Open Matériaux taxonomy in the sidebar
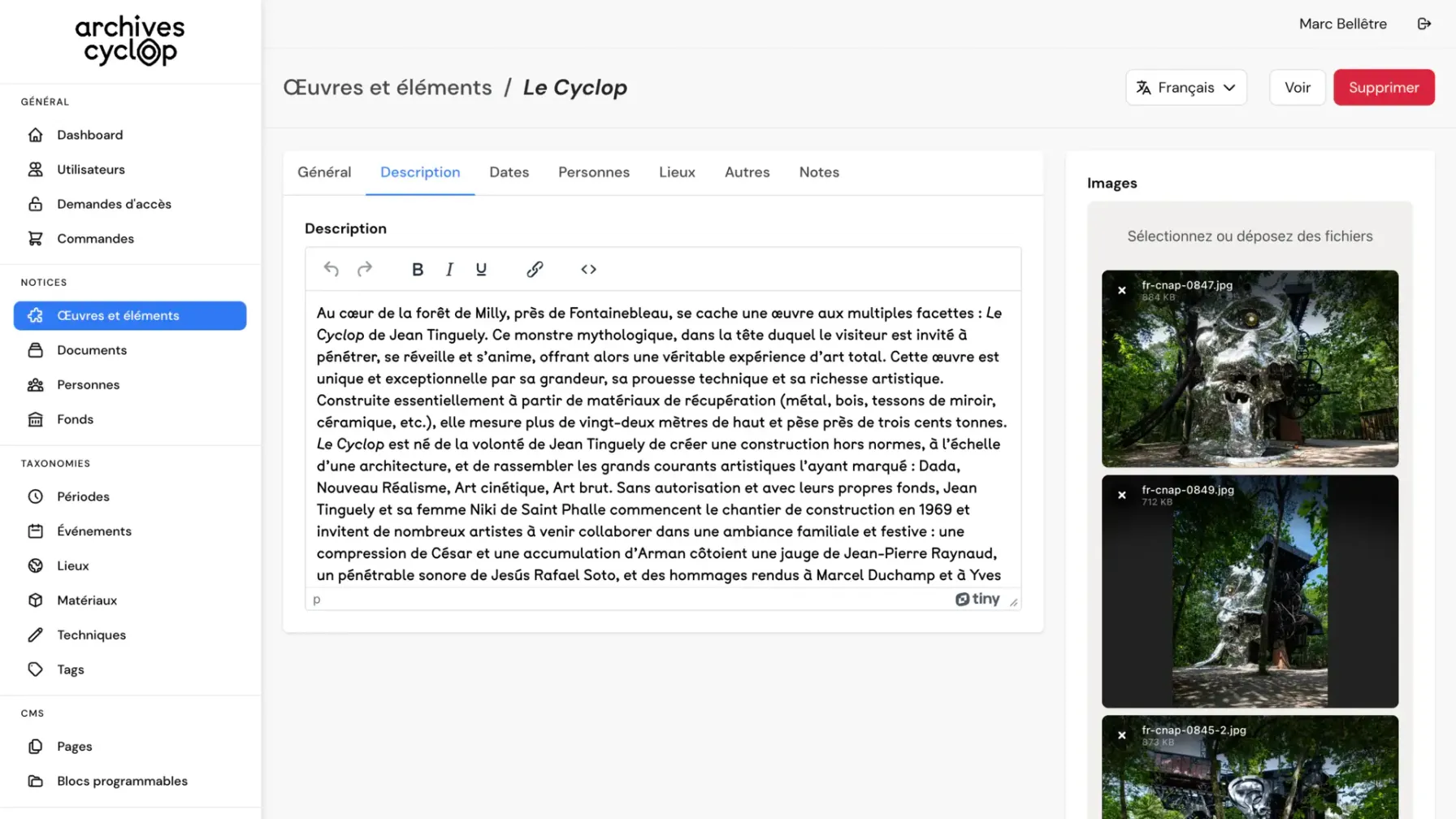 pyautogui.click(x=87, y=600)
